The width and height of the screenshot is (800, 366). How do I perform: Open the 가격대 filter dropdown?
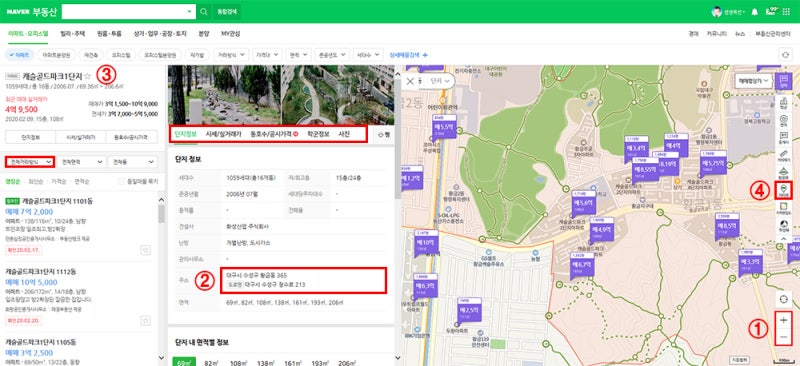267,55
